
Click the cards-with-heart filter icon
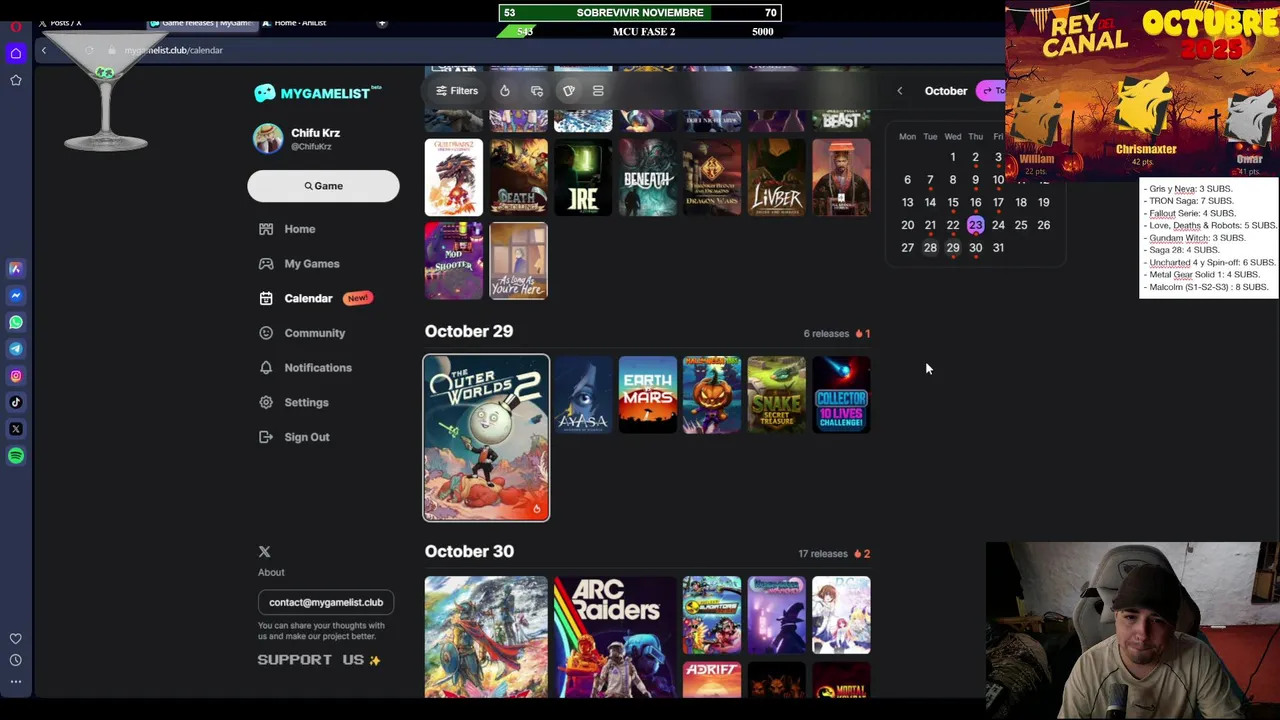tap(537, 91)
